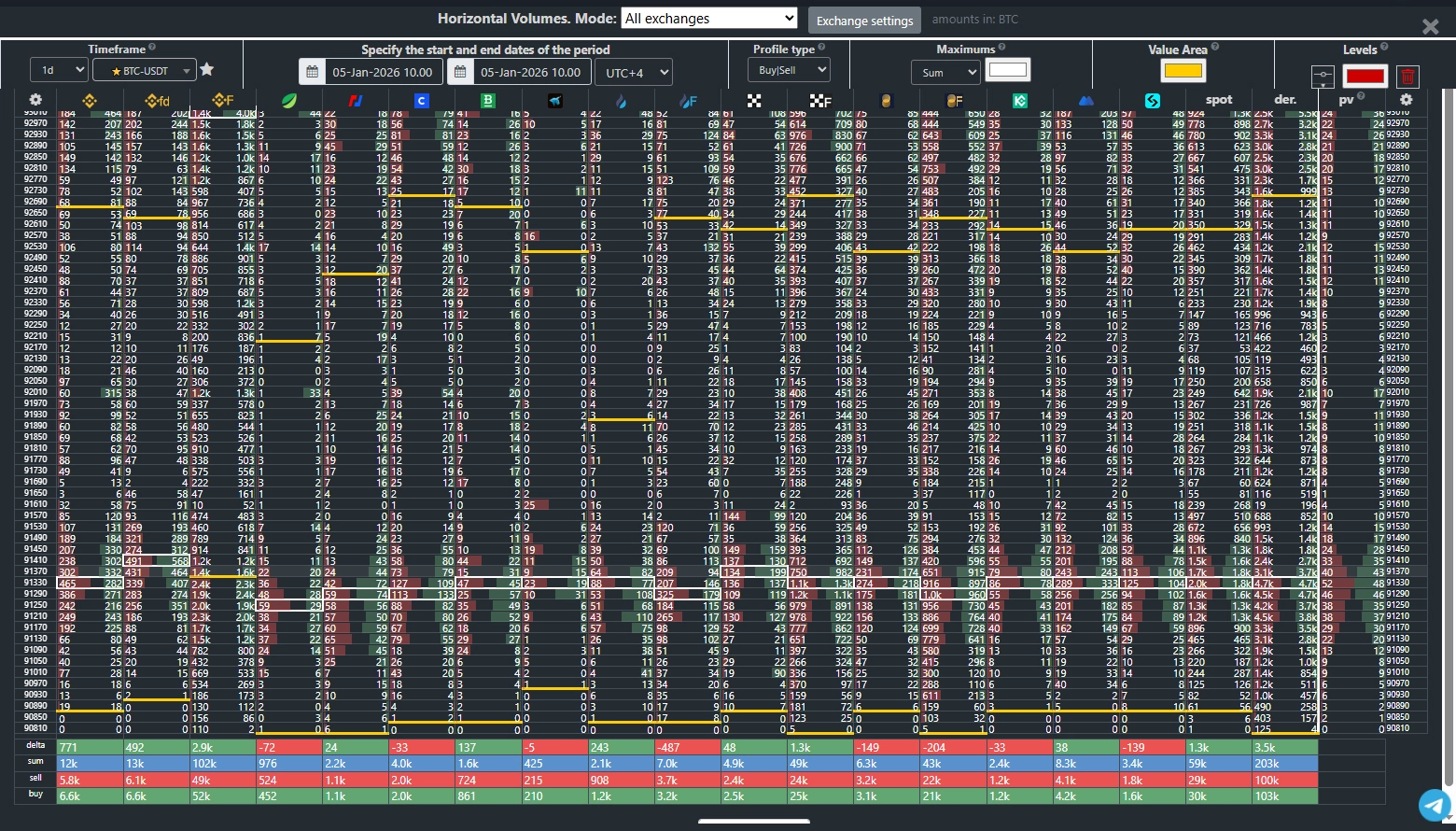Open the start date calendar icon
The width and height of the screenshot is (1456, 831).
point(313,72)
